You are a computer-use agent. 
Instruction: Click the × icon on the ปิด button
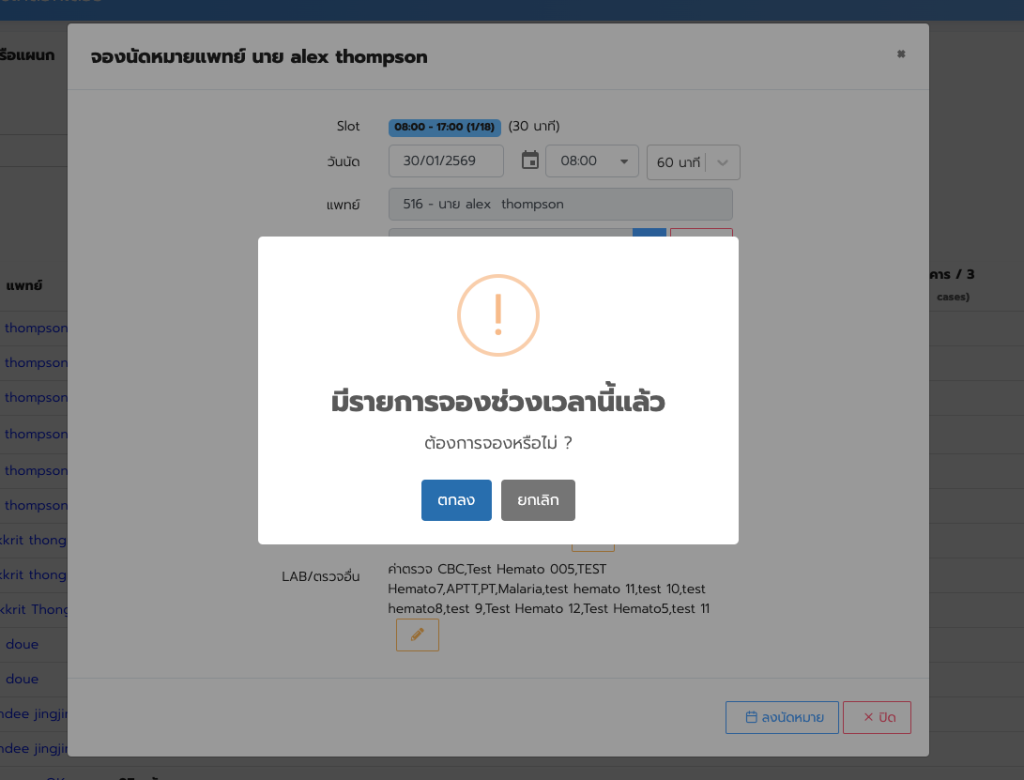pos(868,717)
